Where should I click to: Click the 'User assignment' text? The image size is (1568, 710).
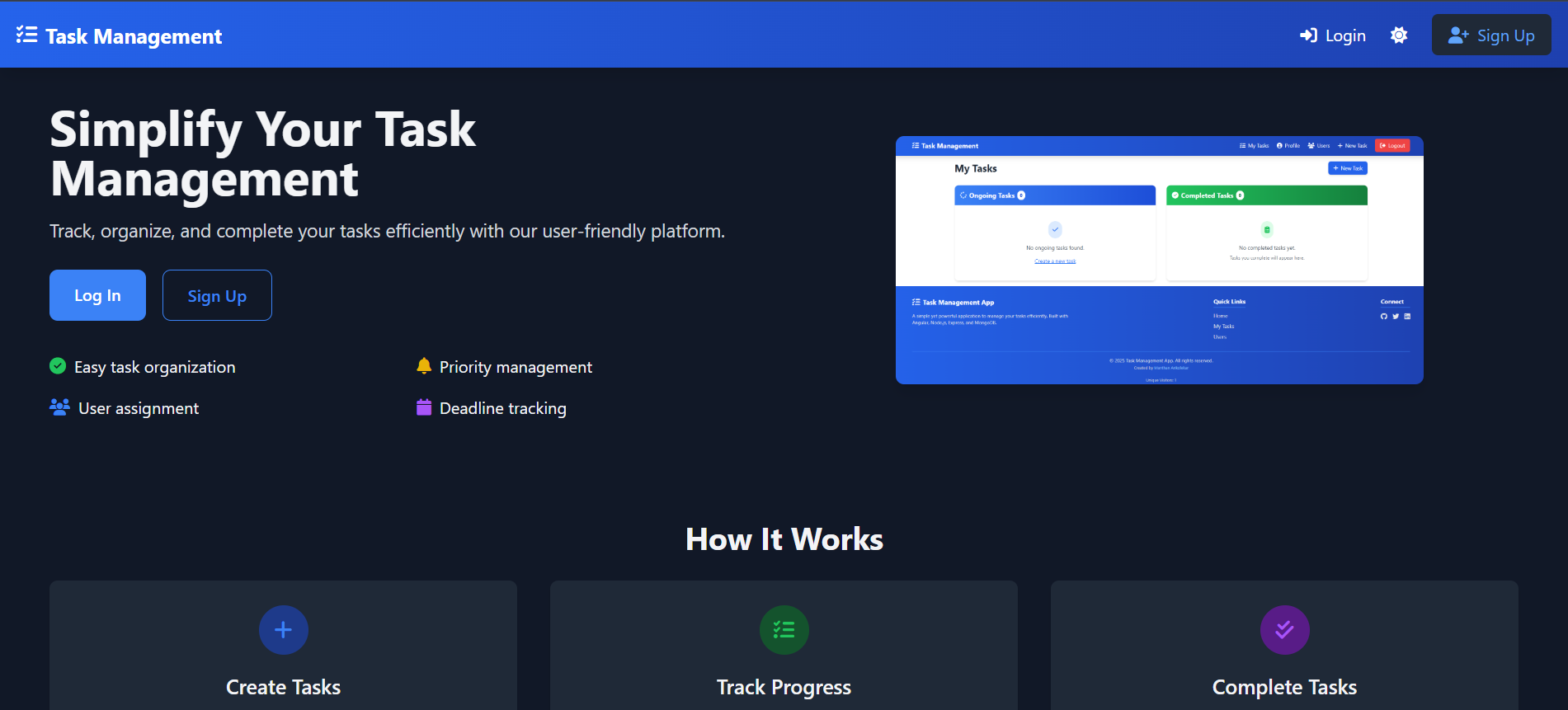139,408
